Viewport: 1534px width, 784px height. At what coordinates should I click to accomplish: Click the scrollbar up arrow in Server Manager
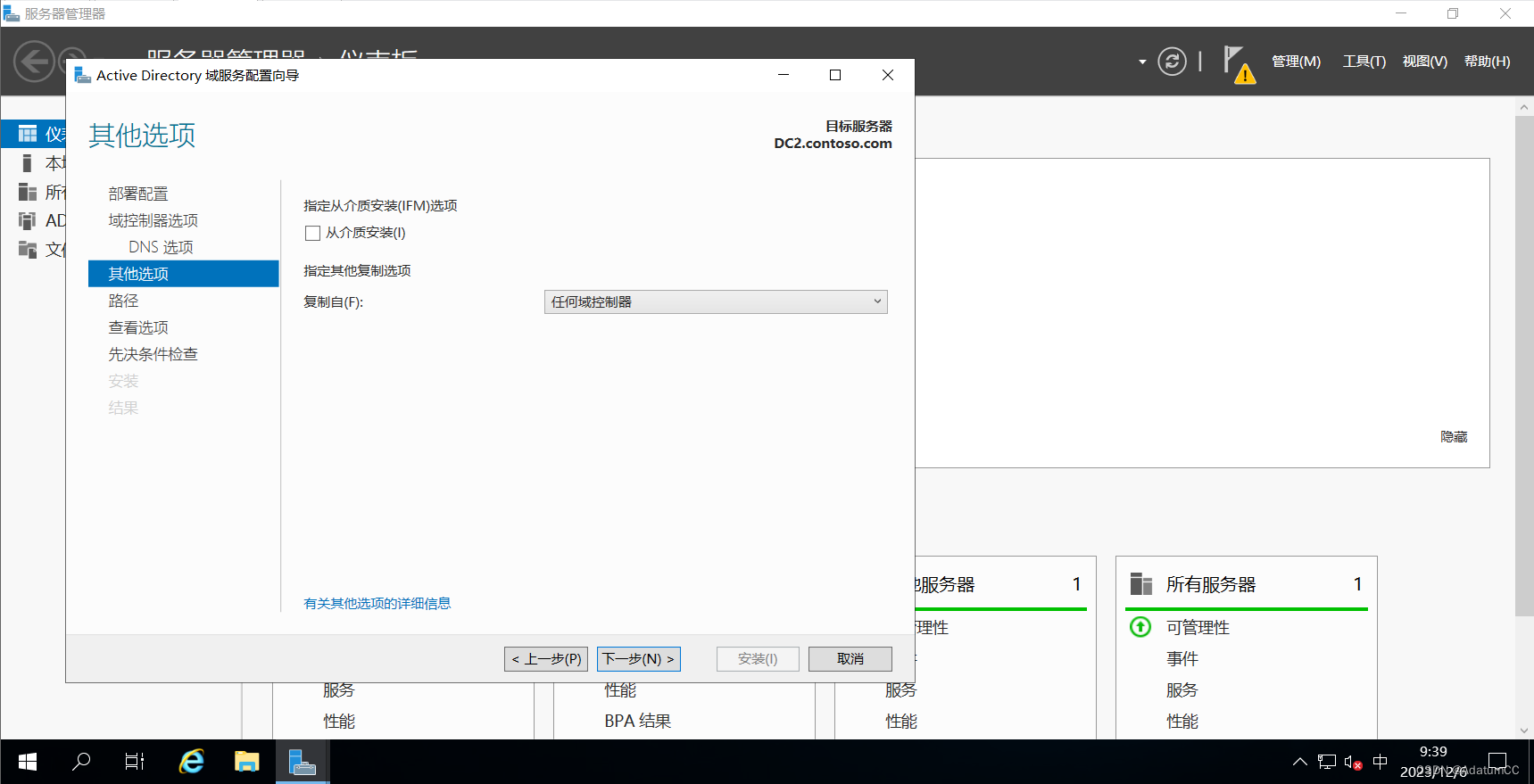point(1524,107)
